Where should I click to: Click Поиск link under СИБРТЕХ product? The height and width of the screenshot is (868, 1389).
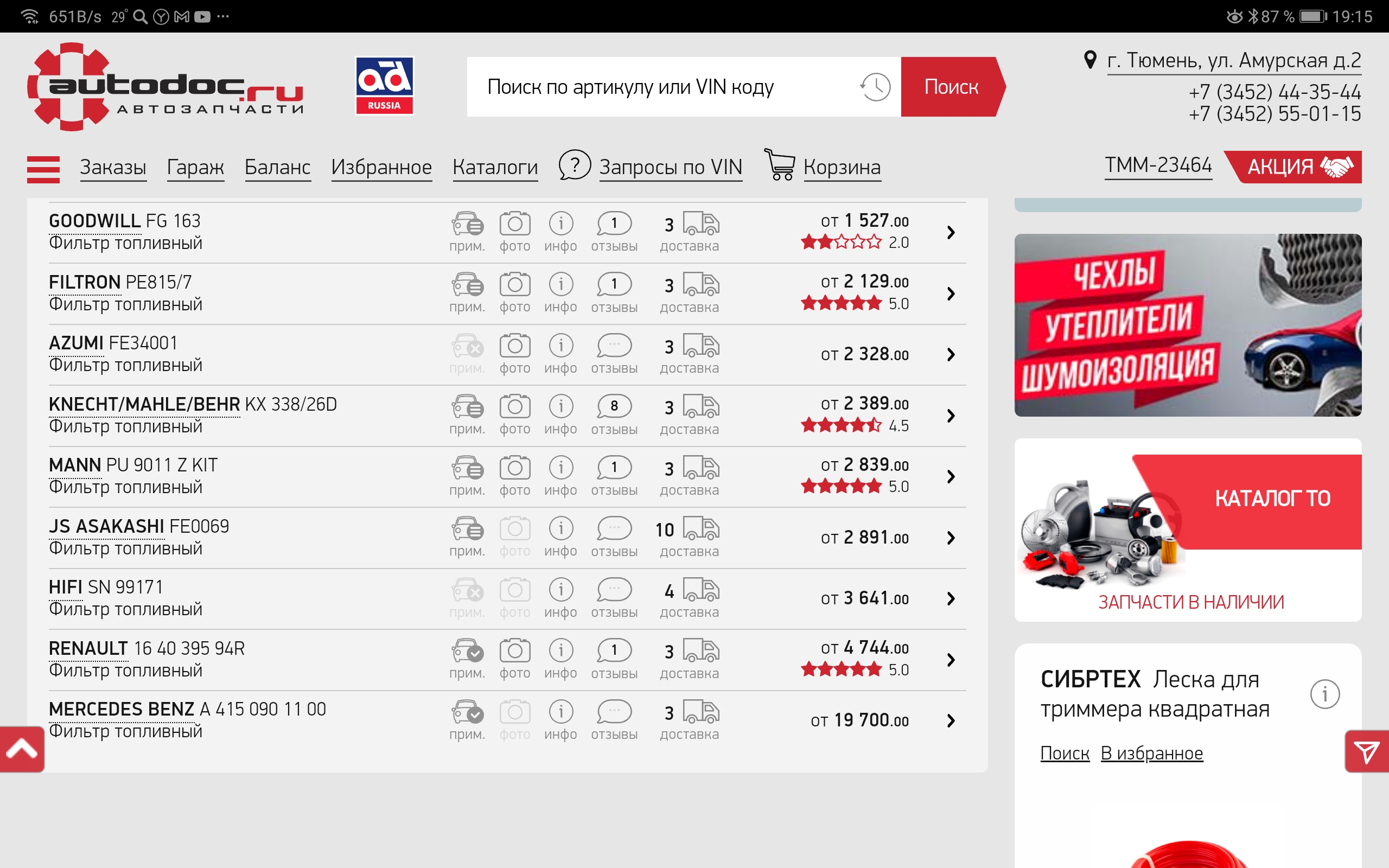pyautogui.click(x=1065, y=752)
